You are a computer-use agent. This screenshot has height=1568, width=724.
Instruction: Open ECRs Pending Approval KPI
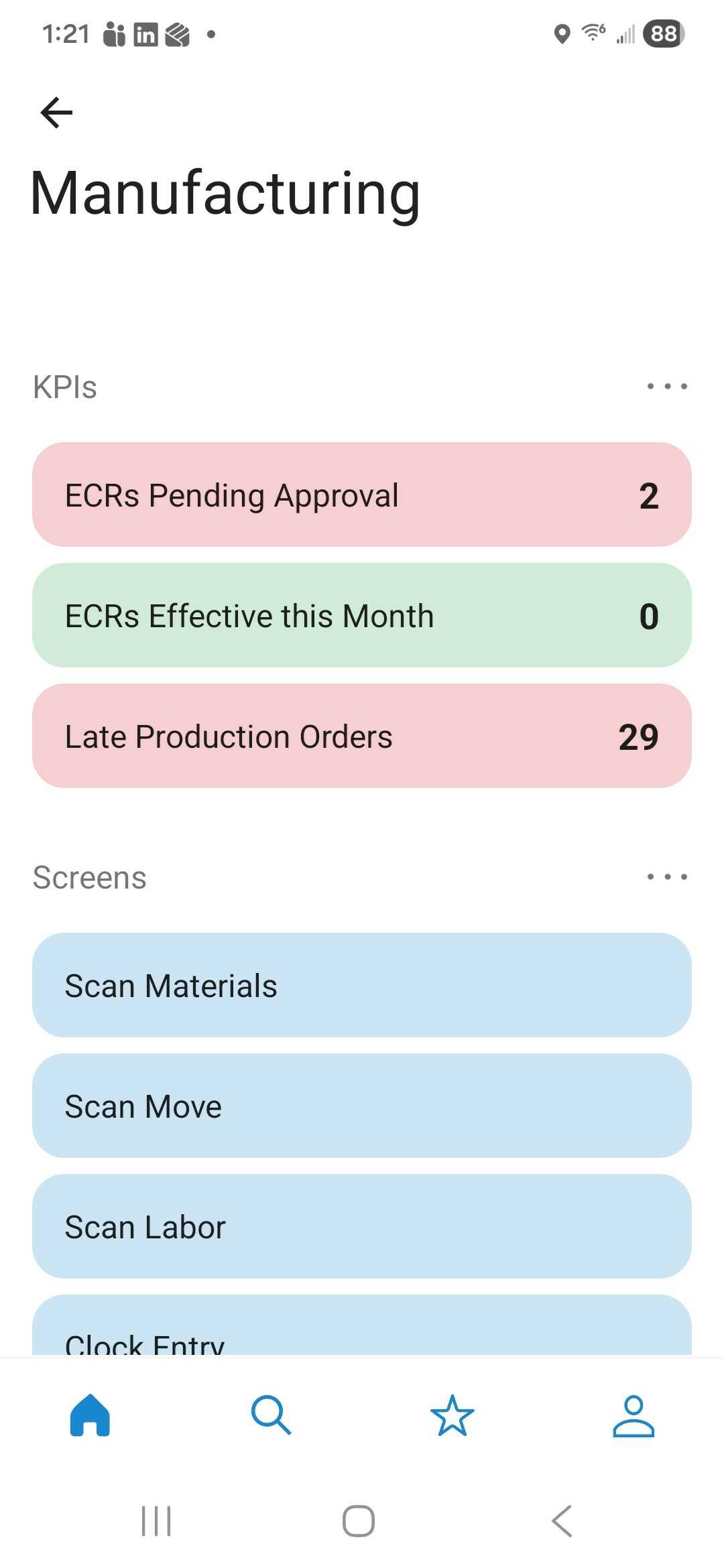click(362, 495)
